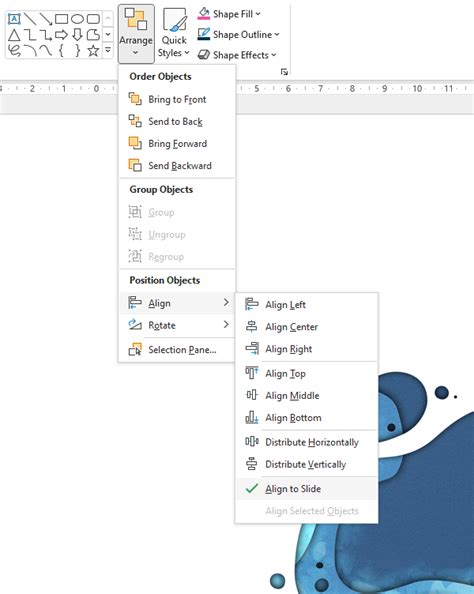Open the Quick Styles gallery
This screenshot has height=594, width=474.
174,33
